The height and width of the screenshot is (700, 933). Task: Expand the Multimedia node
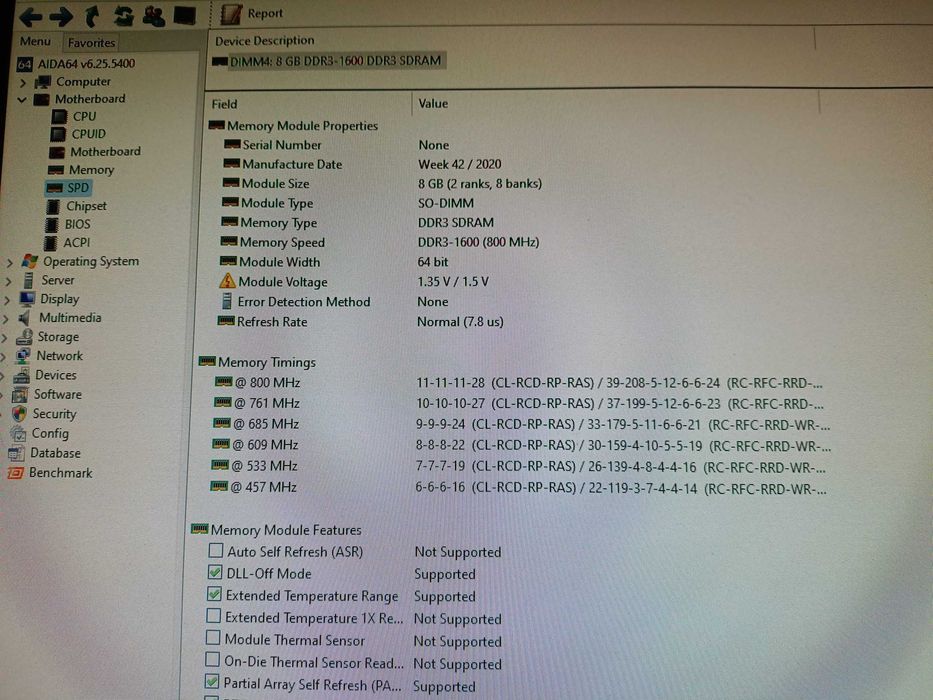tap(6, 319)
